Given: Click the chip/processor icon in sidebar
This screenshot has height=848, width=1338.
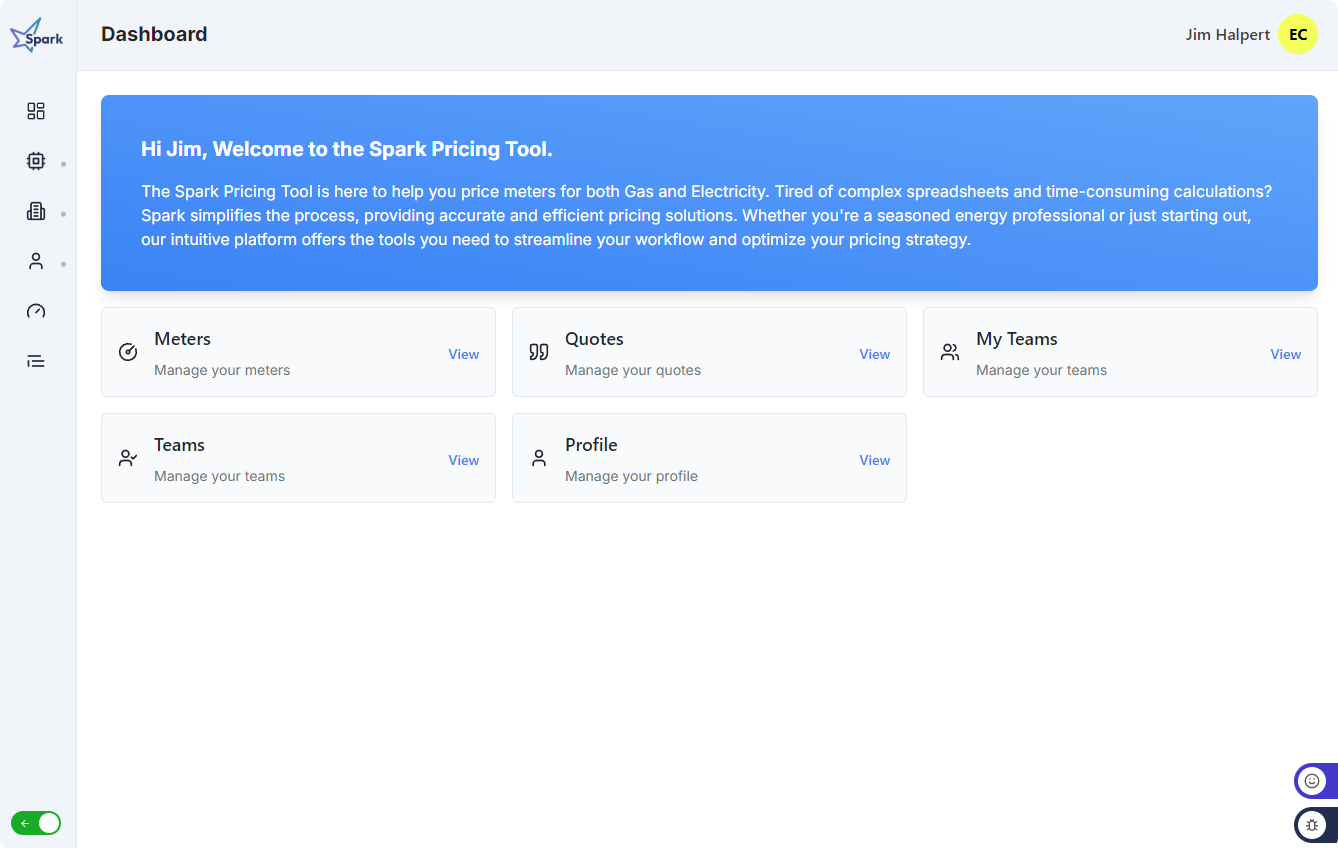Looking at the screenshot, I should pyautogui.click(x=36, y=161).
